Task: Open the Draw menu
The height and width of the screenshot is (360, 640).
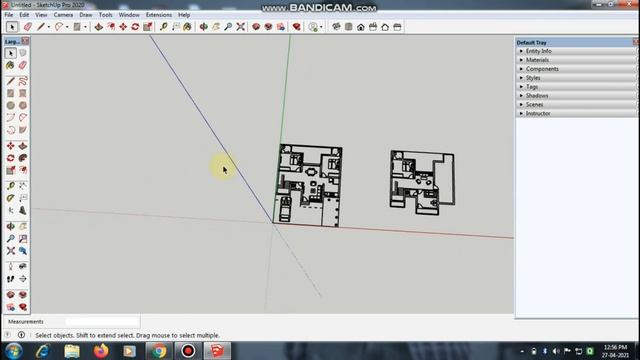Action: point(86,15)
